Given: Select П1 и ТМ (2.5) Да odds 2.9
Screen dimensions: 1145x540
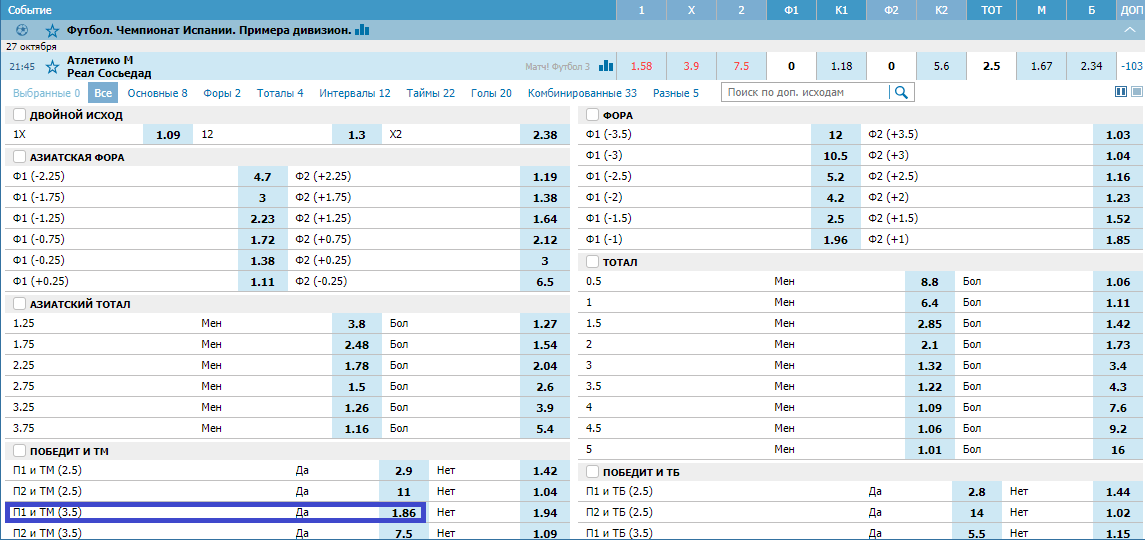Looking at the screenshot, I should (404, 471).
